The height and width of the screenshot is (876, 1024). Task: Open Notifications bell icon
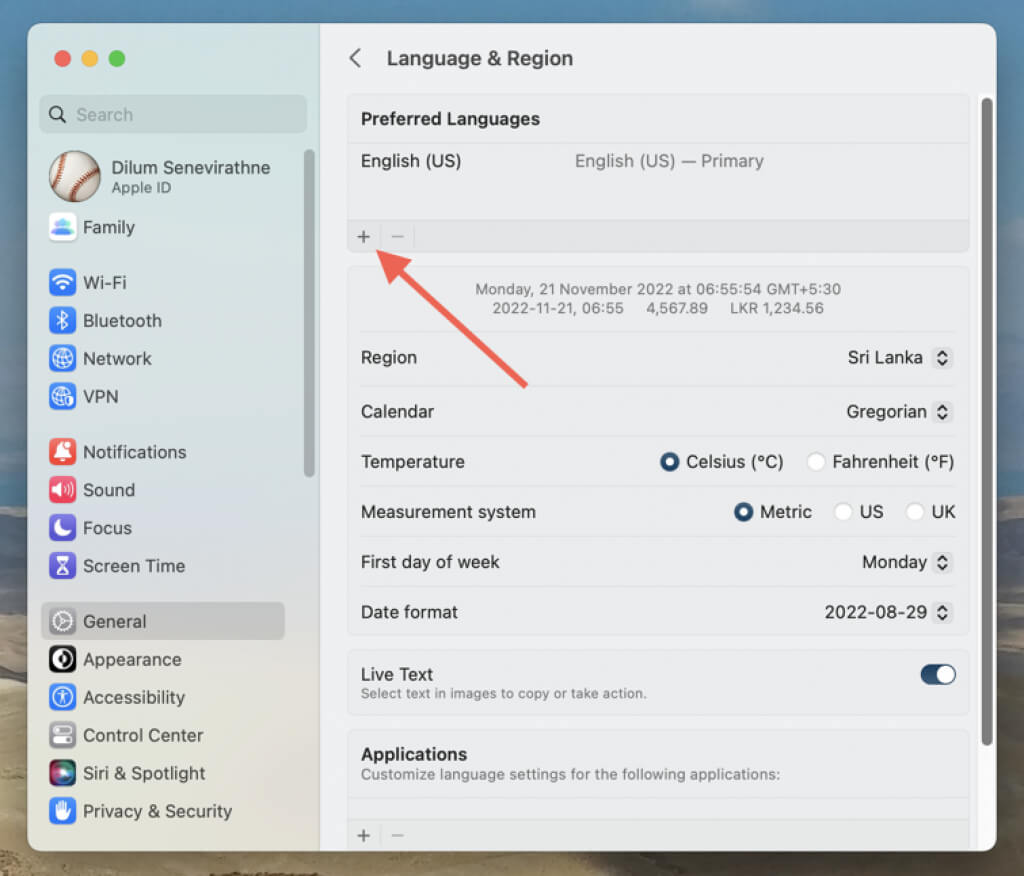(x=63, y=452)
